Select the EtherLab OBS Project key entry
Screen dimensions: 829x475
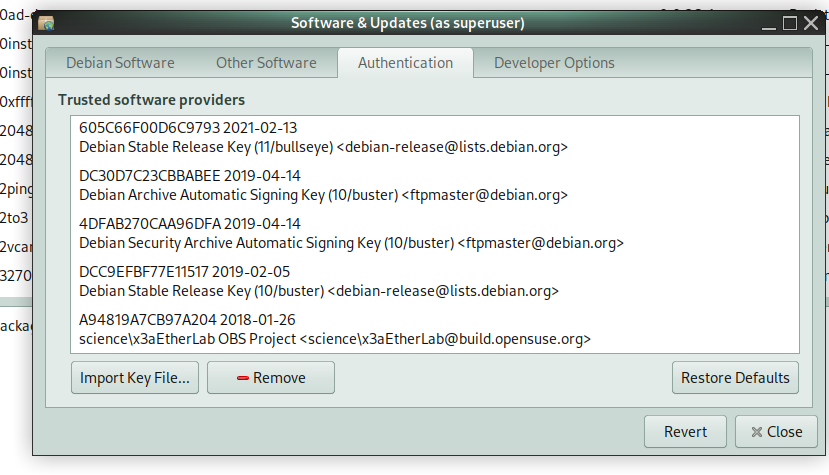pyautogui.click(x=435, y=330)
